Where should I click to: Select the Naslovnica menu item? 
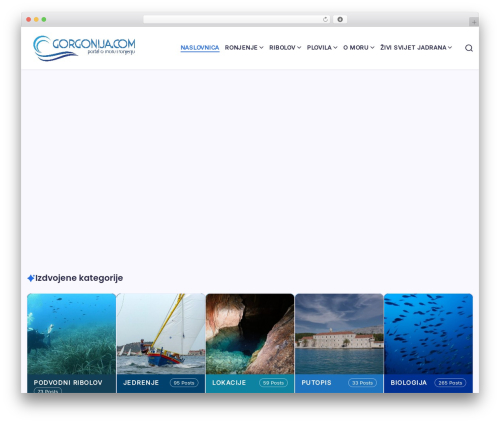click(x=200, y=48)
